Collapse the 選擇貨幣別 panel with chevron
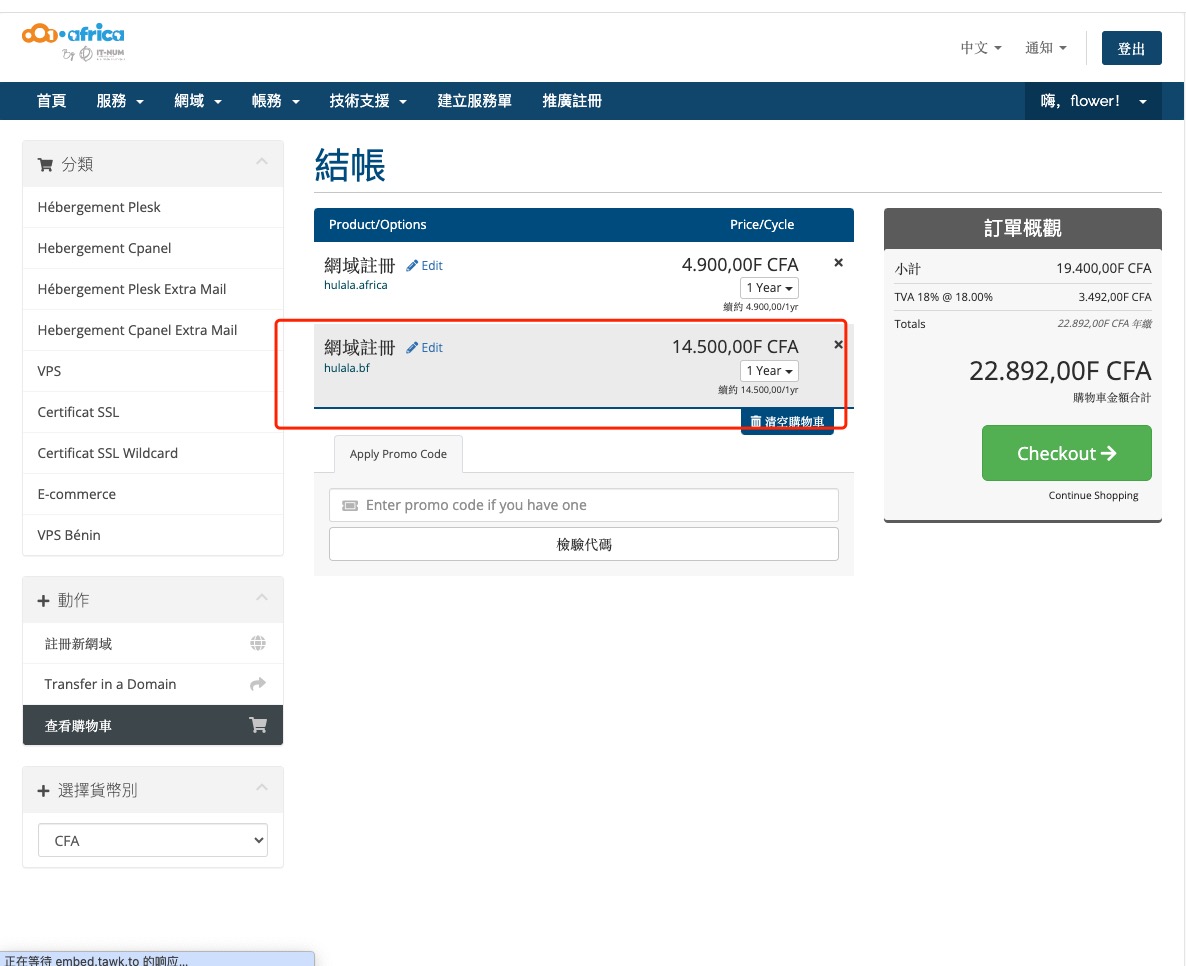 click(x=262, y=787)
